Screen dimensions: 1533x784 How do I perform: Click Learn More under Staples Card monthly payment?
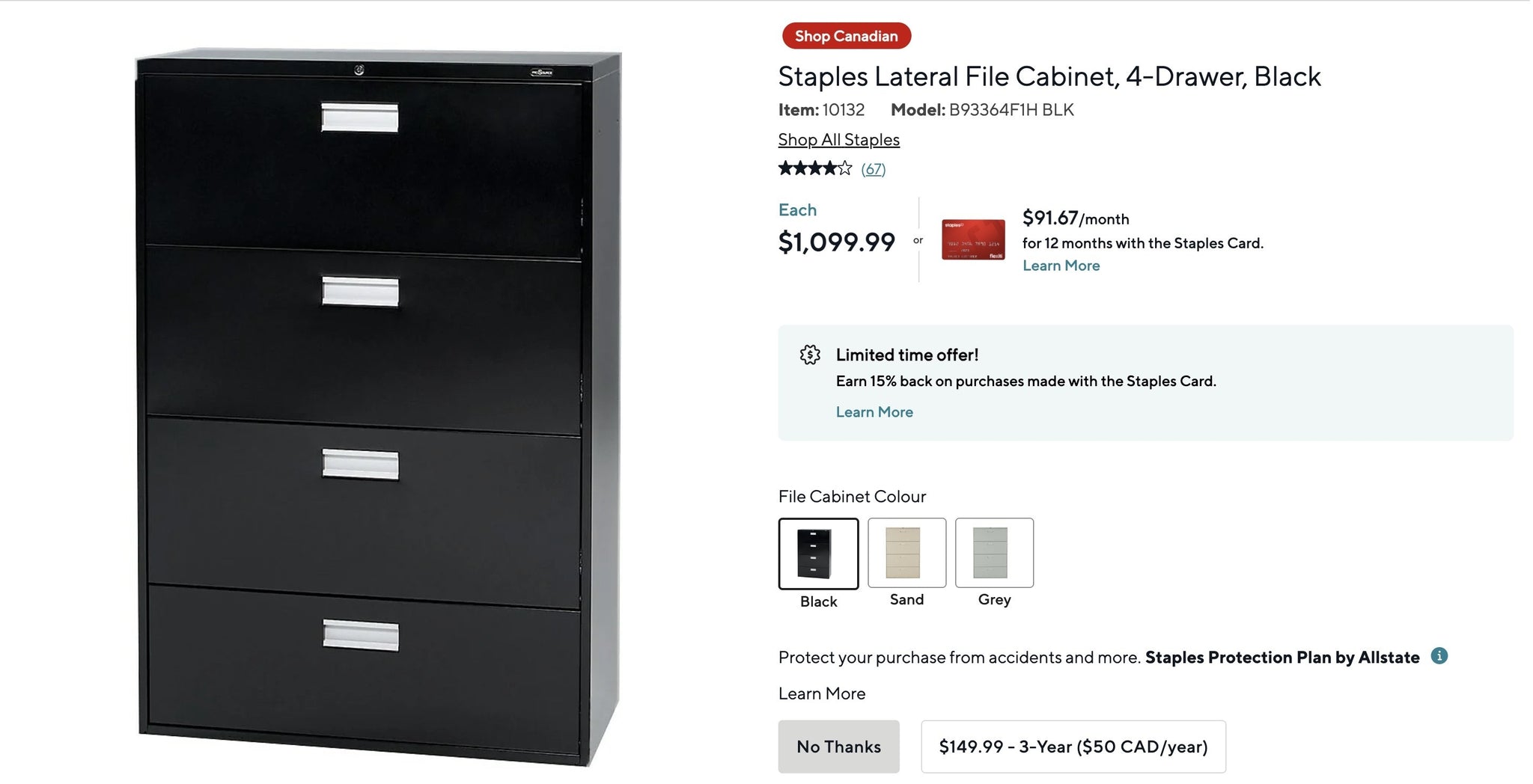(1061, 266)
